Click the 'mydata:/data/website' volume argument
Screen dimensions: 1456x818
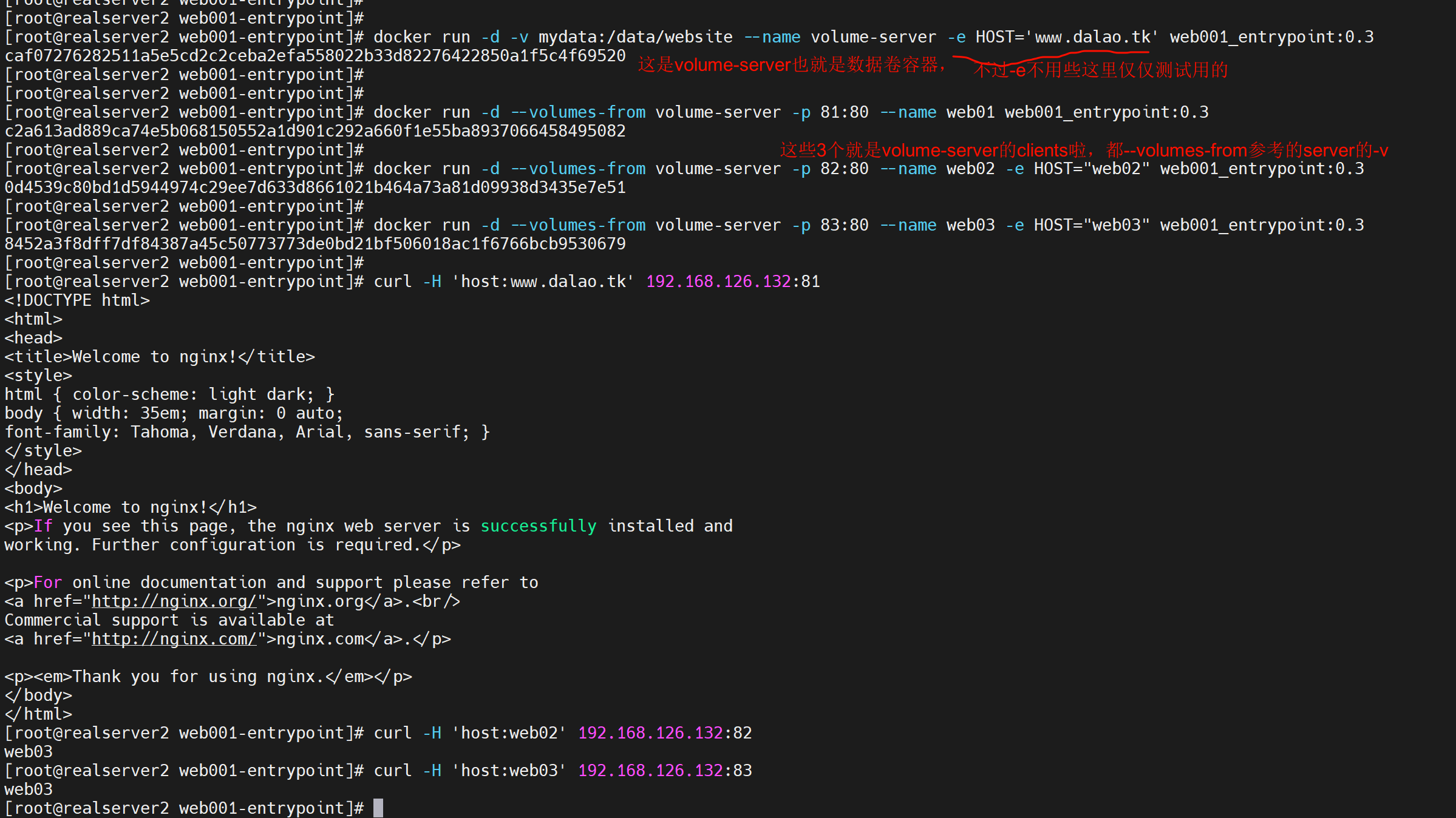click(x=635, y=37)
